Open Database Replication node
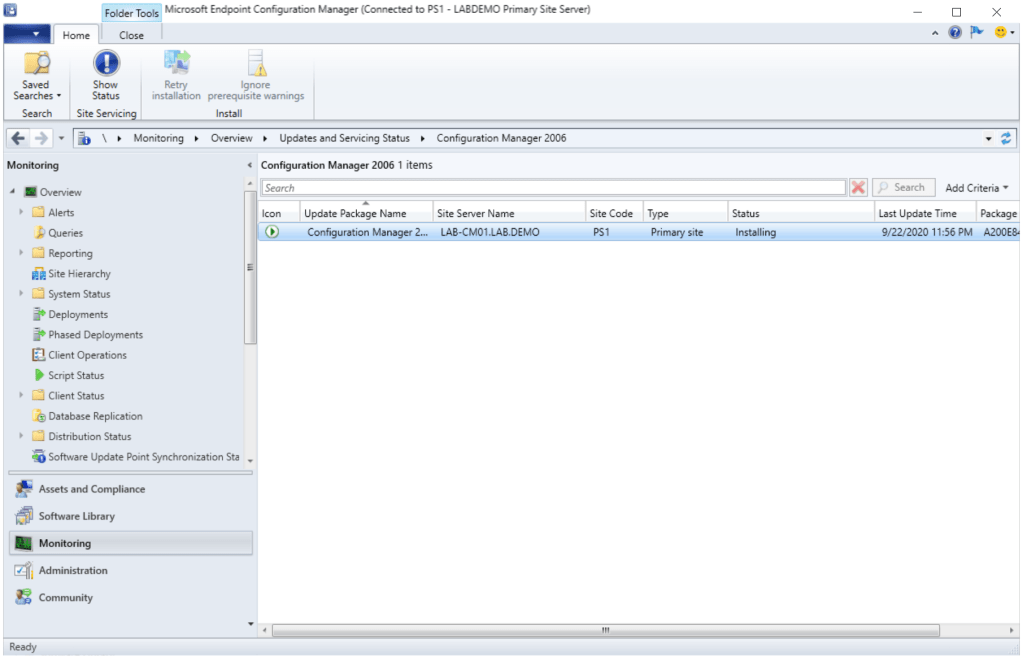This screenshot has width=1023, height=656. (95, 416)
